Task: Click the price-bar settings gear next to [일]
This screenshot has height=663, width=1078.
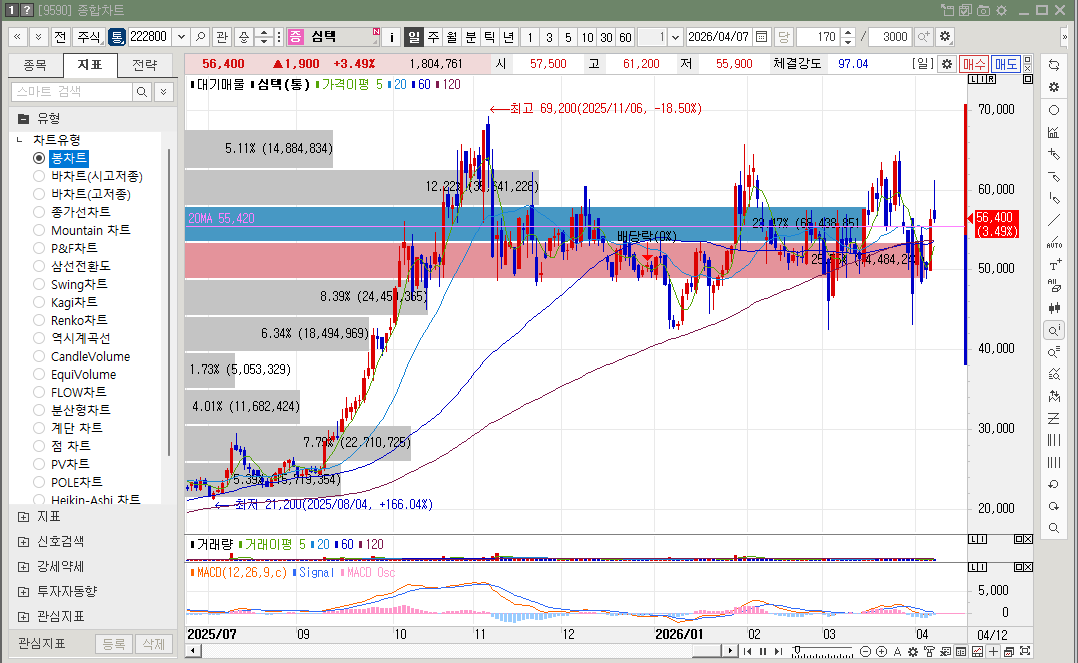Action: [x=947, y=64]
